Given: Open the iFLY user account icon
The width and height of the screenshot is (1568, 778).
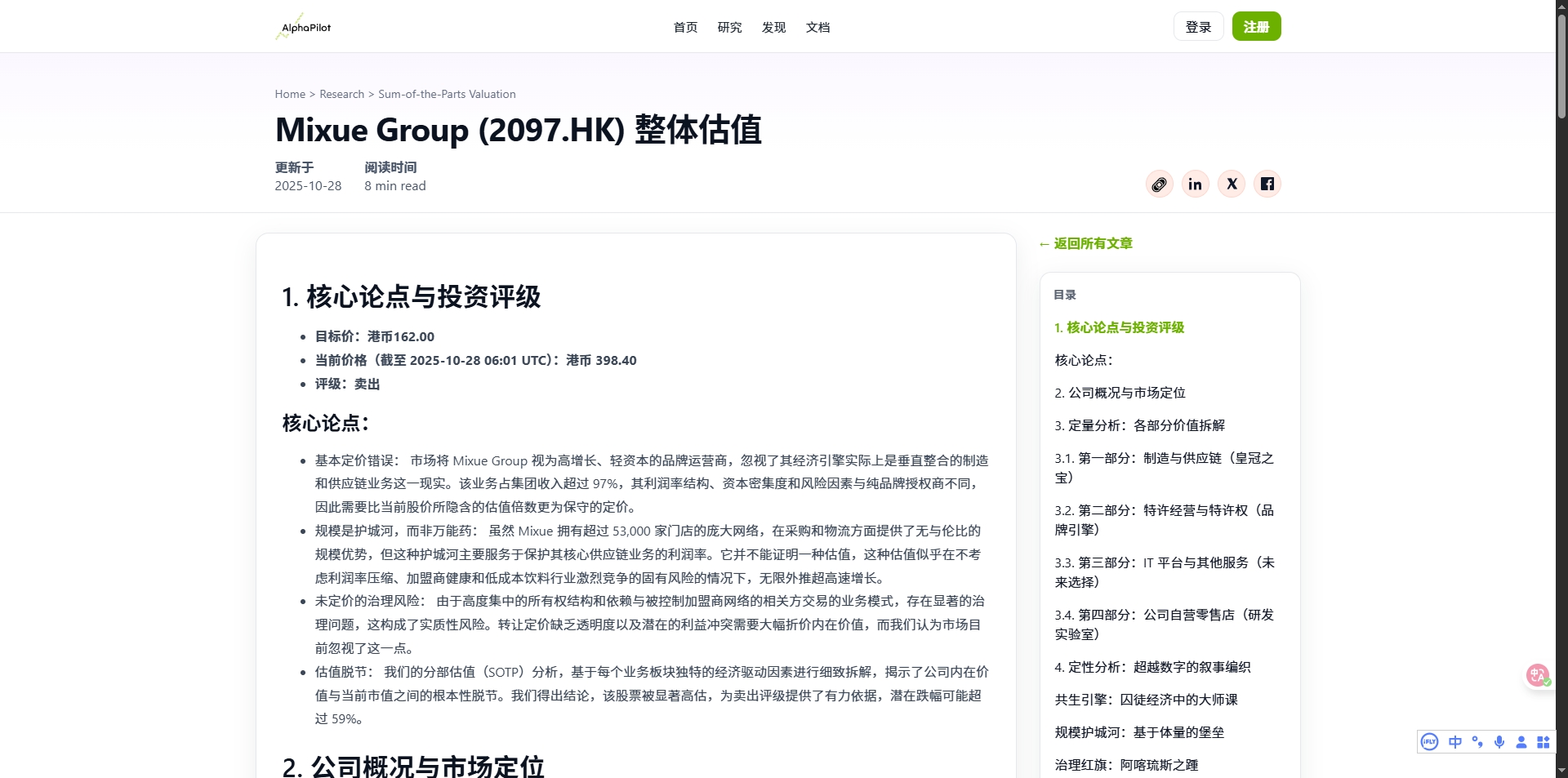Looking at the screenshot, I should point(1521,742).
